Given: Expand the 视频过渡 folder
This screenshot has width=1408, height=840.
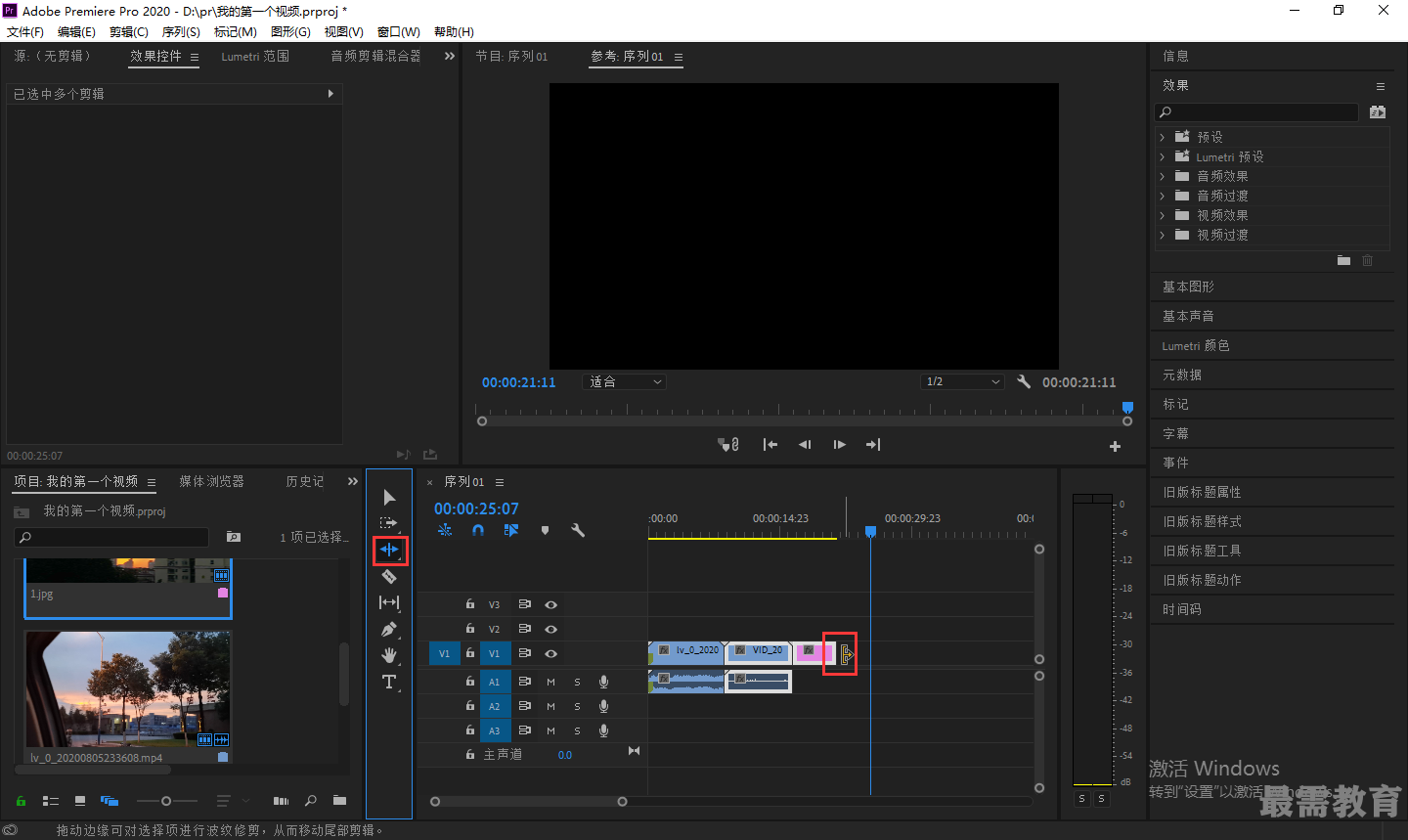Looking at the screenshot, I should (1162, 235).
